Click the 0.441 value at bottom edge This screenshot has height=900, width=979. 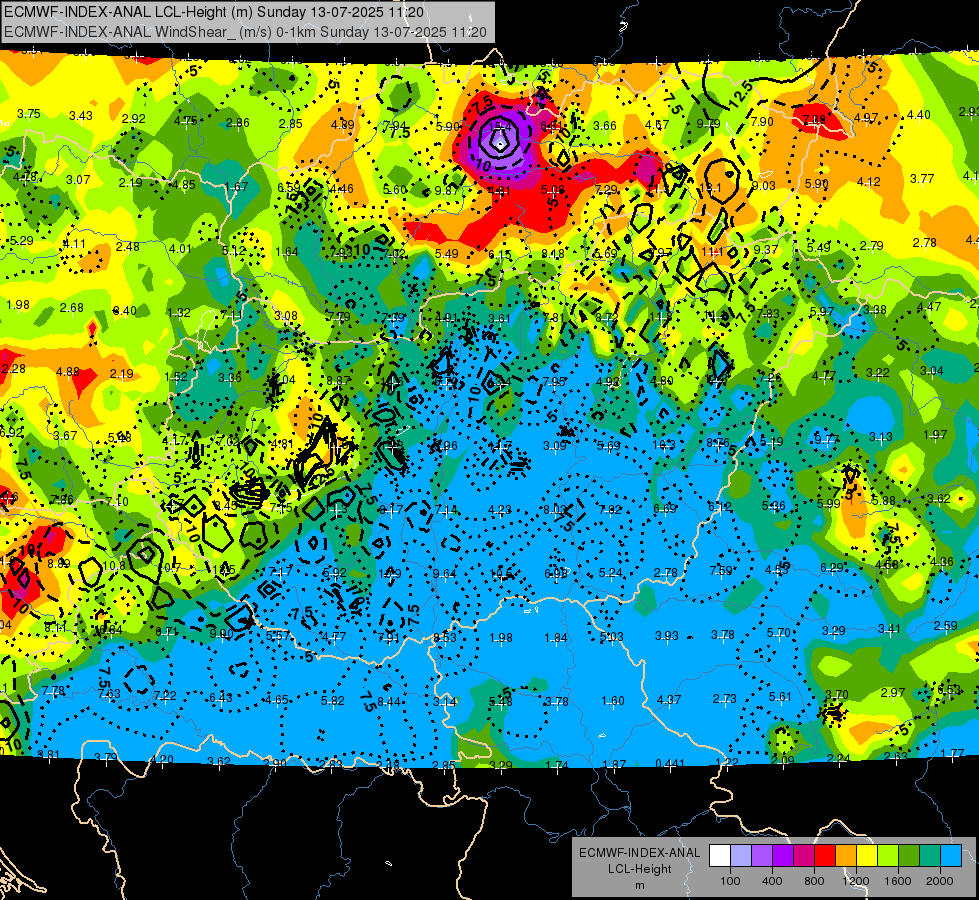670,763
